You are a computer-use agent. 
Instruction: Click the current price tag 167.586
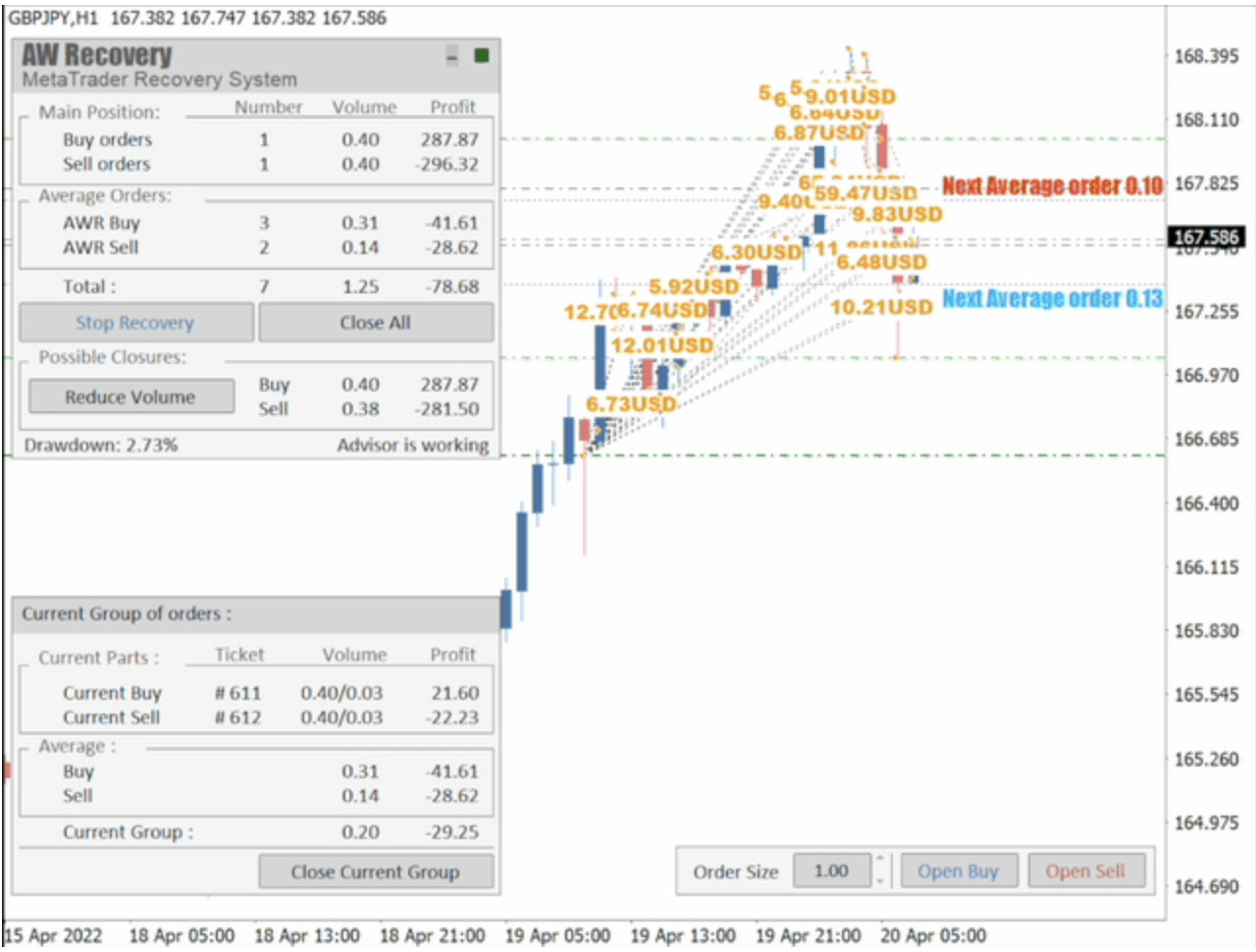(1206, 237)
